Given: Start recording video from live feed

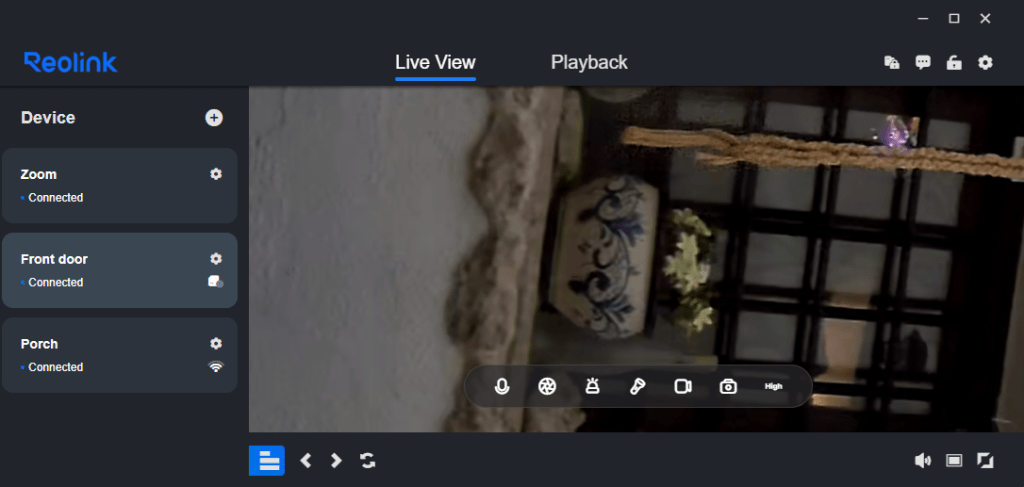Looking at the screenshot, I should pyautogui.click(x=683, y=386).
